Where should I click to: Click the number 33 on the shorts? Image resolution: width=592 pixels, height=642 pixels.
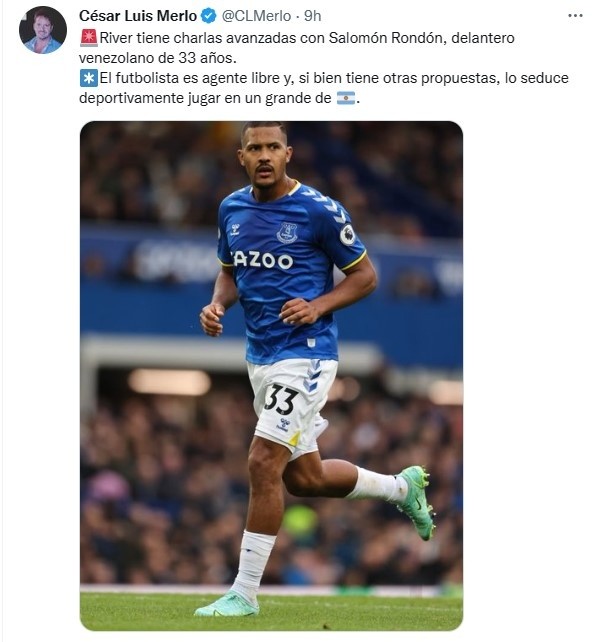281,399
